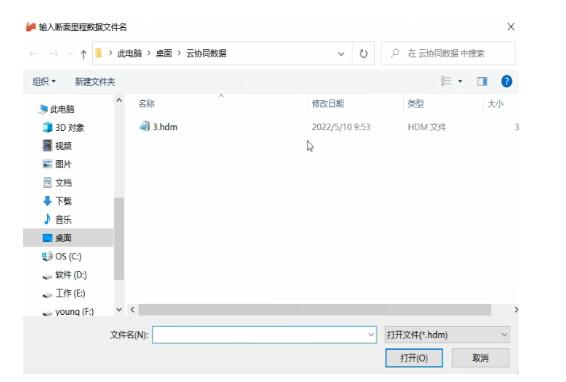The width and height of the screenshot is (566, 382).
Task: Refresh the 云协同数据 folder view
Action: tap(363, 54)
